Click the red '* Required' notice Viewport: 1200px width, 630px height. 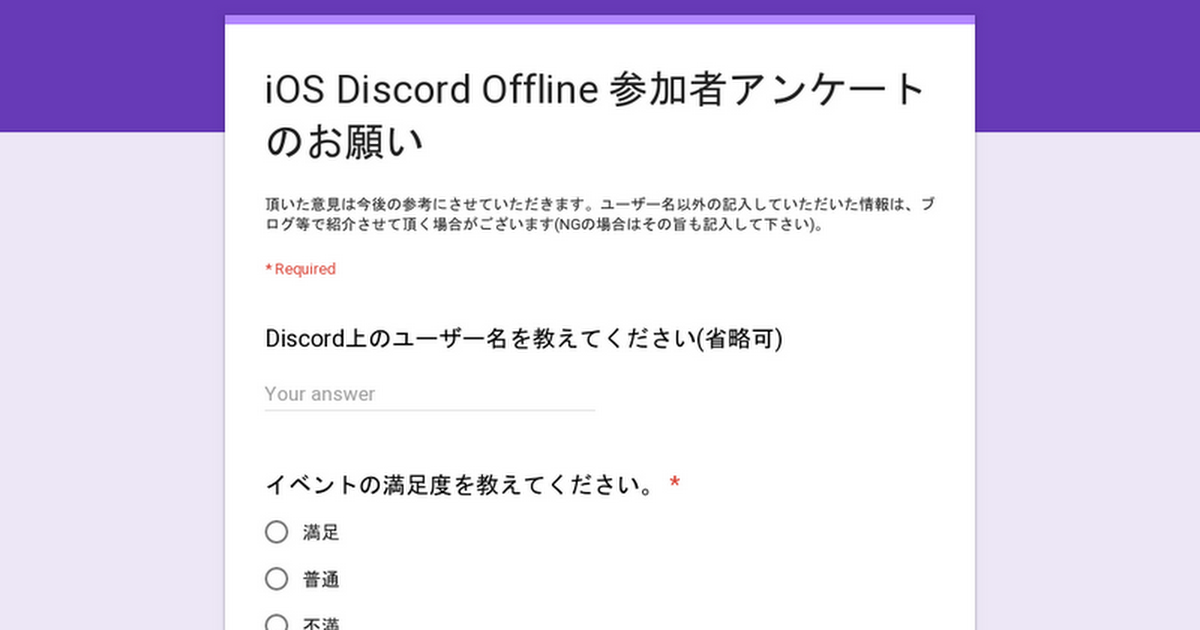[304, 269]
